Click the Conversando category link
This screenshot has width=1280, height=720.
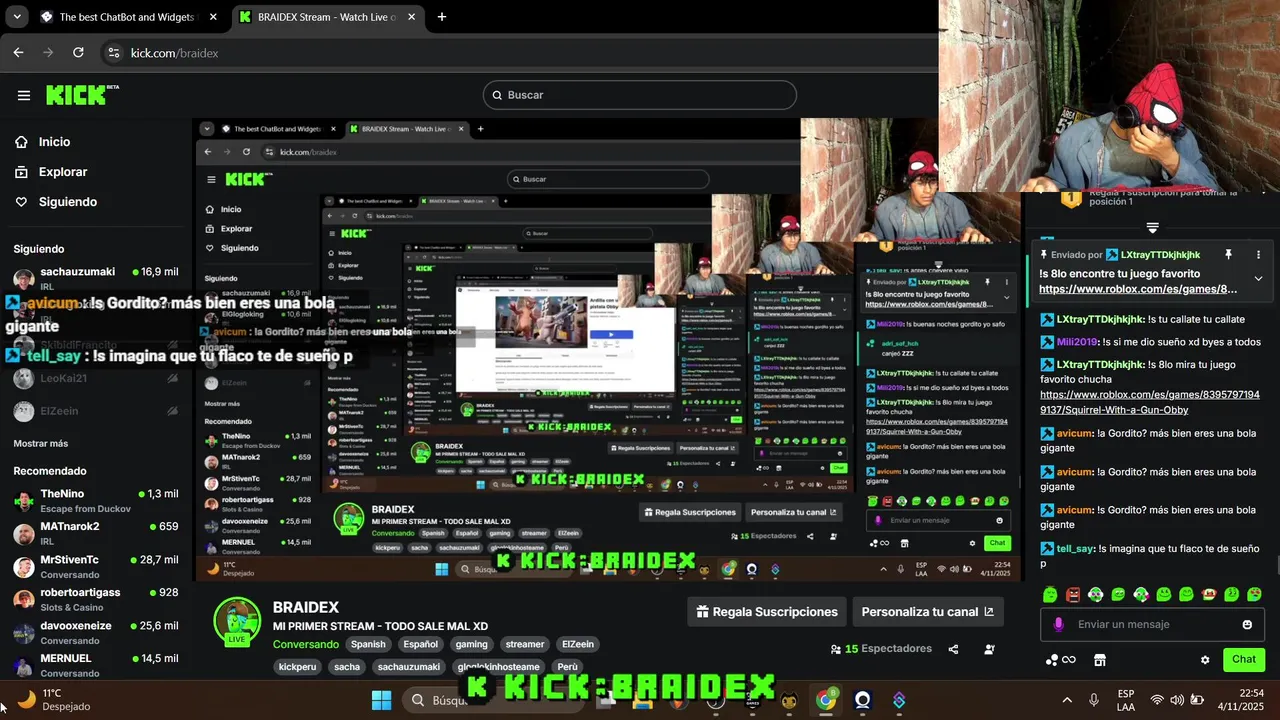click(306, 644)
